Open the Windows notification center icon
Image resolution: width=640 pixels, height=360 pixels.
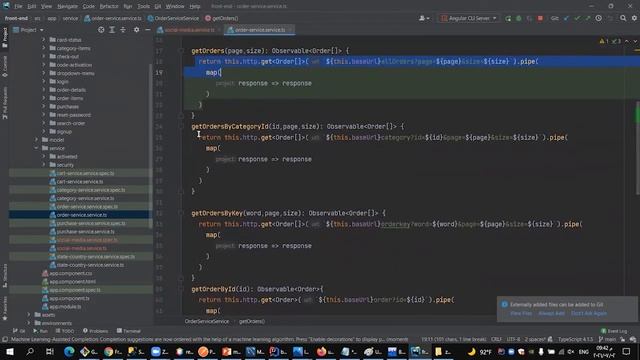point(627,351)
